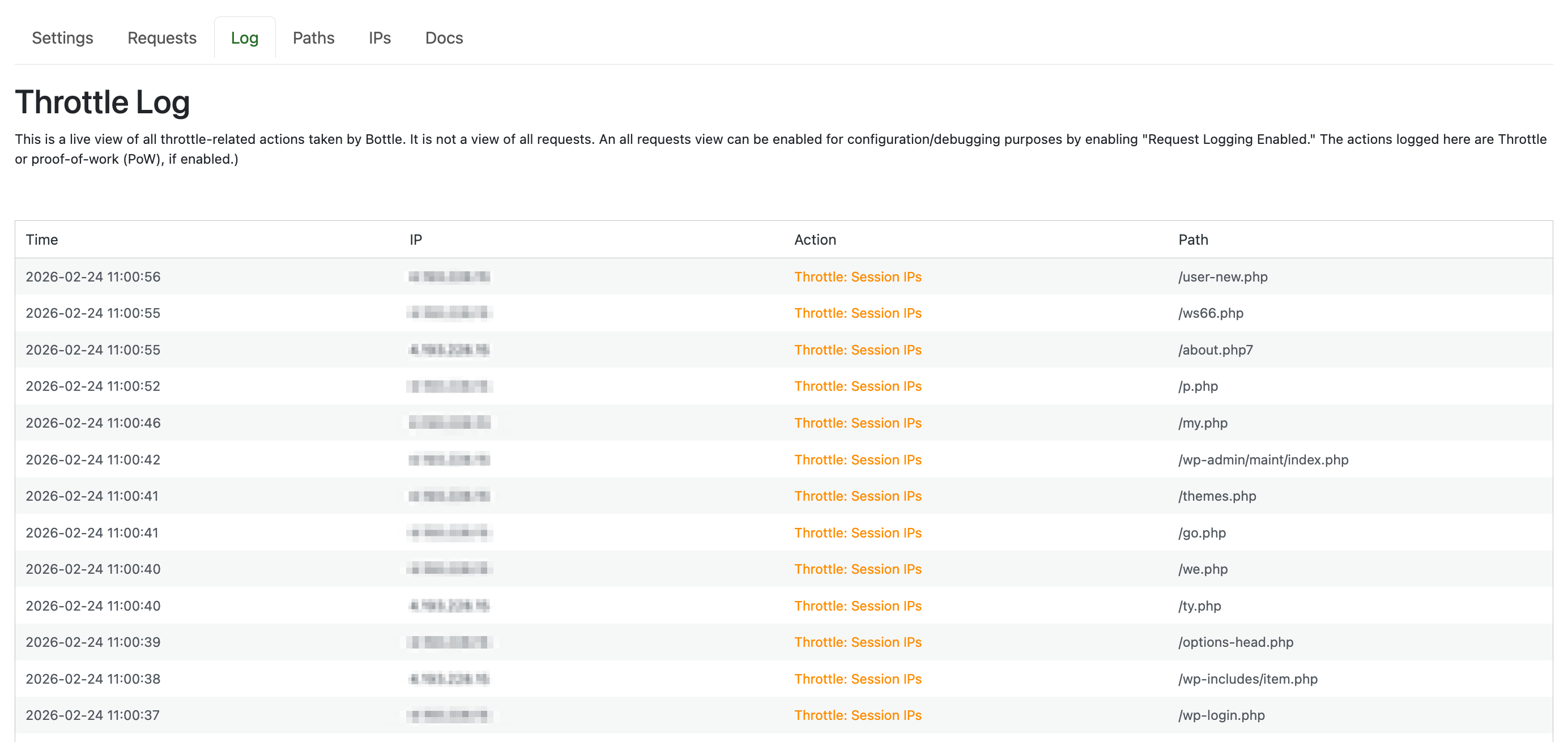Open the Settings tab
1568x742 pixels.
click(x=62, y=38)
